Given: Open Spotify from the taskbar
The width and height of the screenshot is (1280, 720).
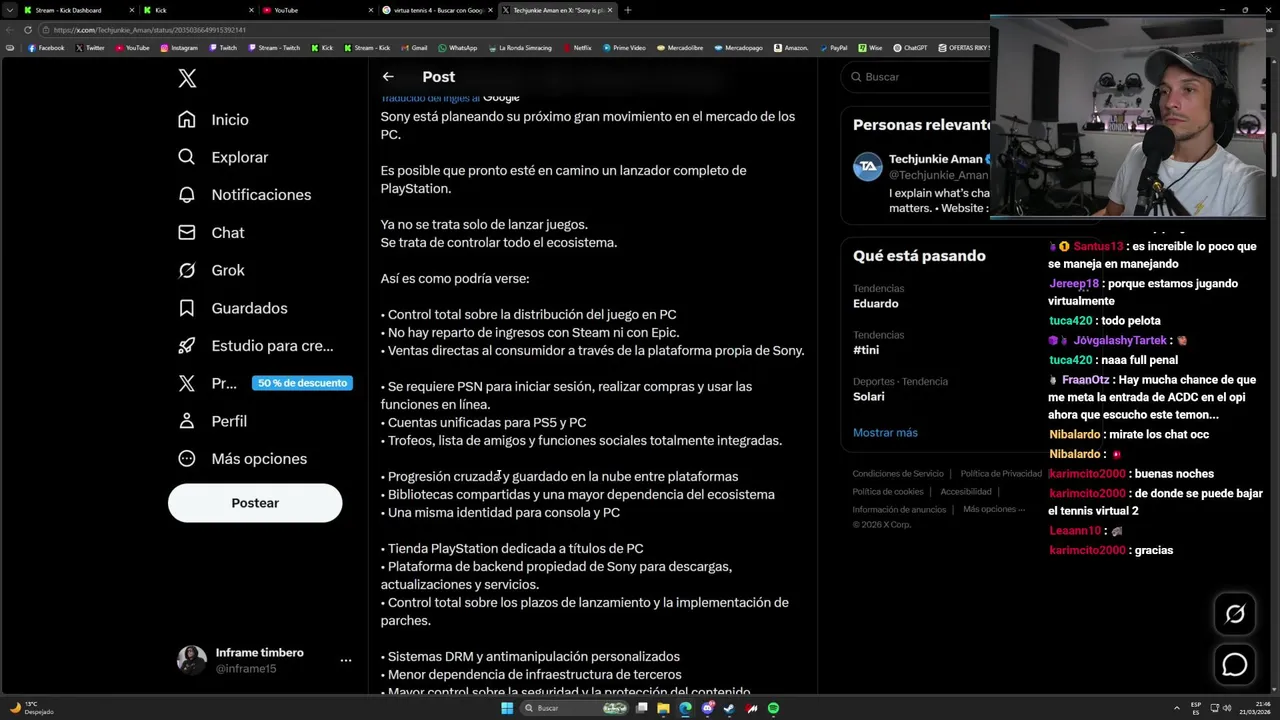Looking at the screenshot, I should tap(773, 708).
